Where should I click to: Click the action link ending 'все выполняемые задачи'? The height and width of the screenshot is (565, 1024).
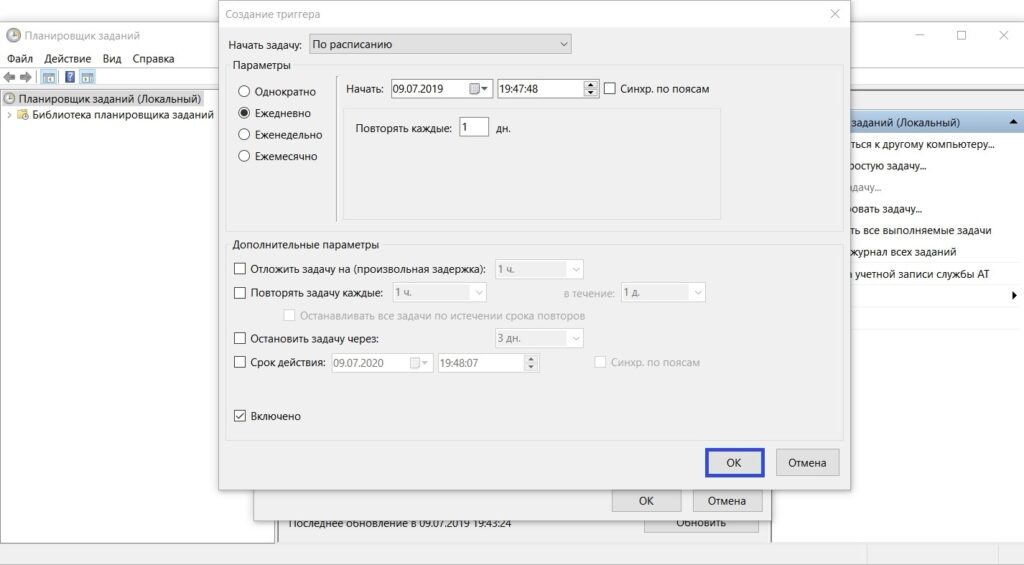click(921, 231)
